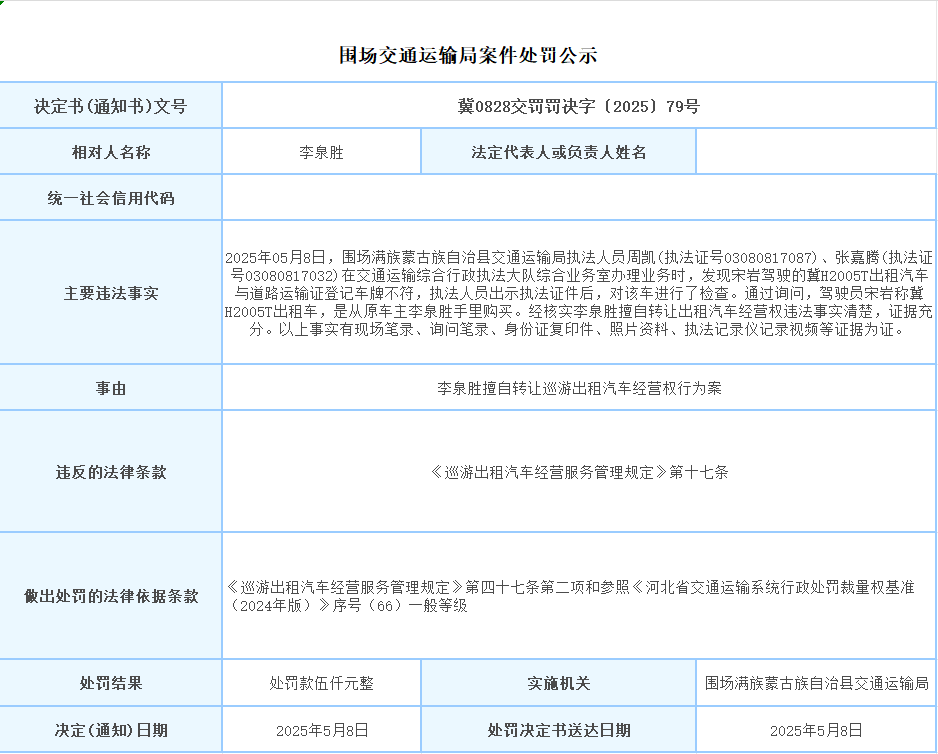Select the 相对人名称 label cell
This screenshot has width=938, height=754.
[x=111, y=152]
